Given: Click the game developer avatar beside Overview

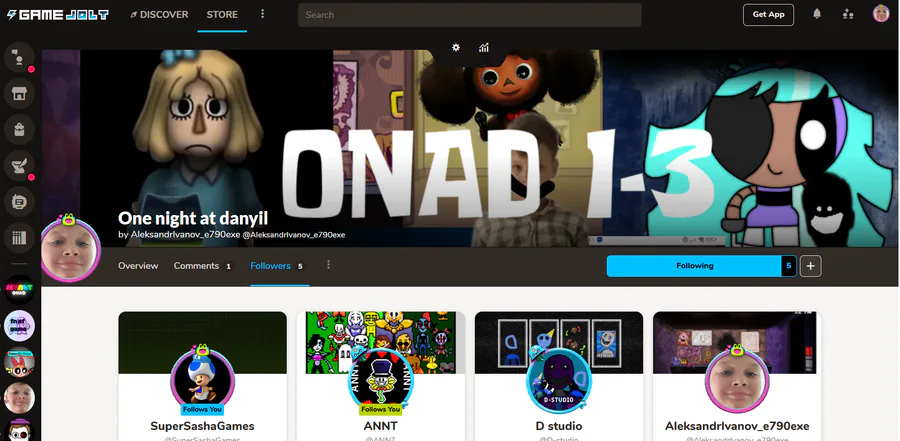Looking at the screenshot, I should click(70, 251).
